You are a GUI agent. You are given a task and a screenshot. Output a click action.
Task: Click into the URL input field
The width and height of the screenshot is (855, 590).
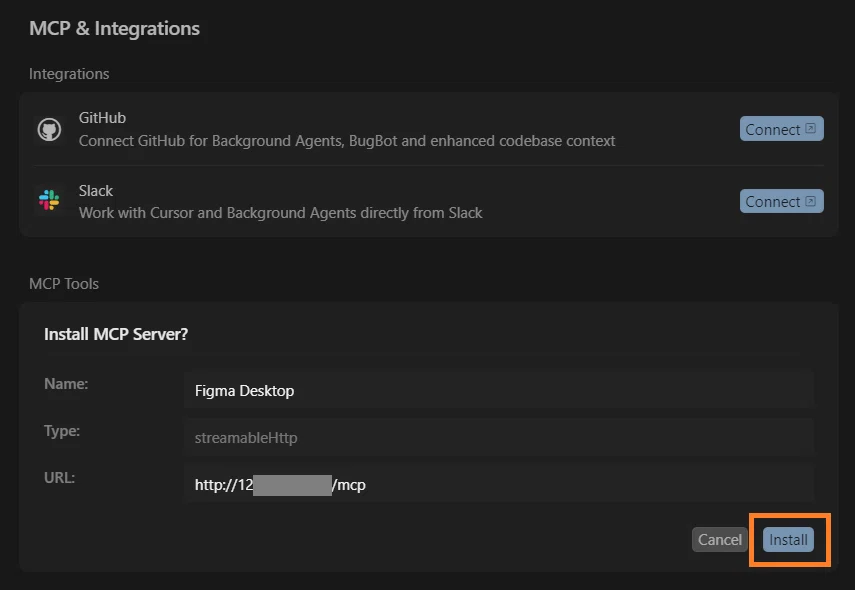tap(498, 485)
